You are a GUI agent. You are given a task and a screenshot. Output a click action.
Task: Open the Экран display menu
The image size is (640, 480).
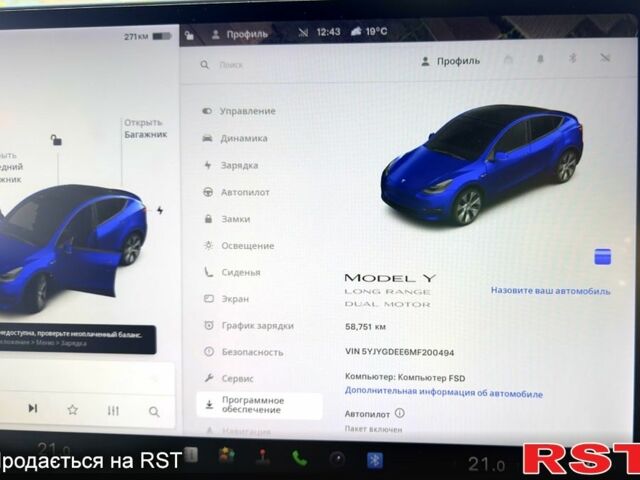pyautogui.click(x=226, y=299)
